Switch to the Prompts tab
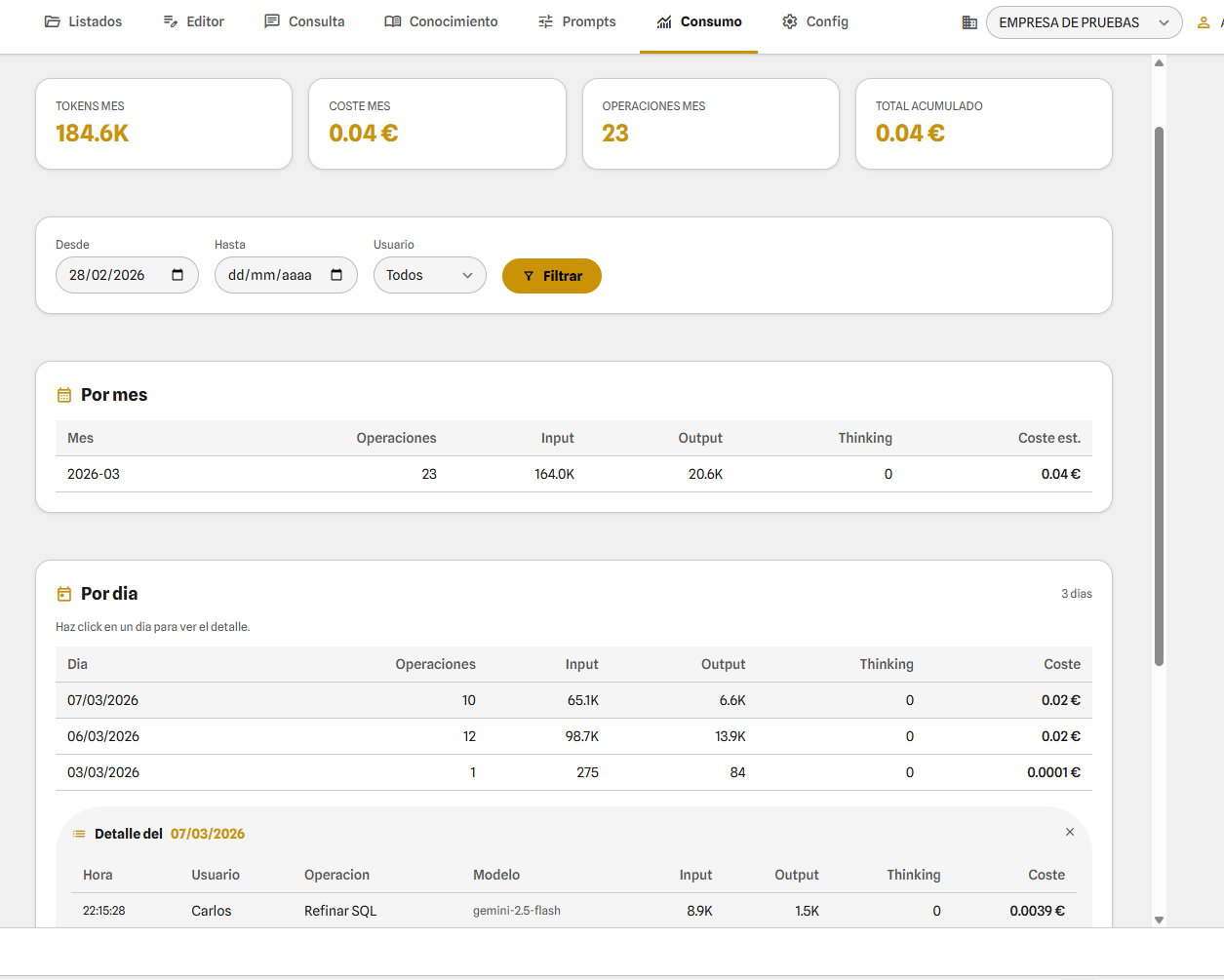Viewport: 1224px width, 980px height. click(576, 21)
